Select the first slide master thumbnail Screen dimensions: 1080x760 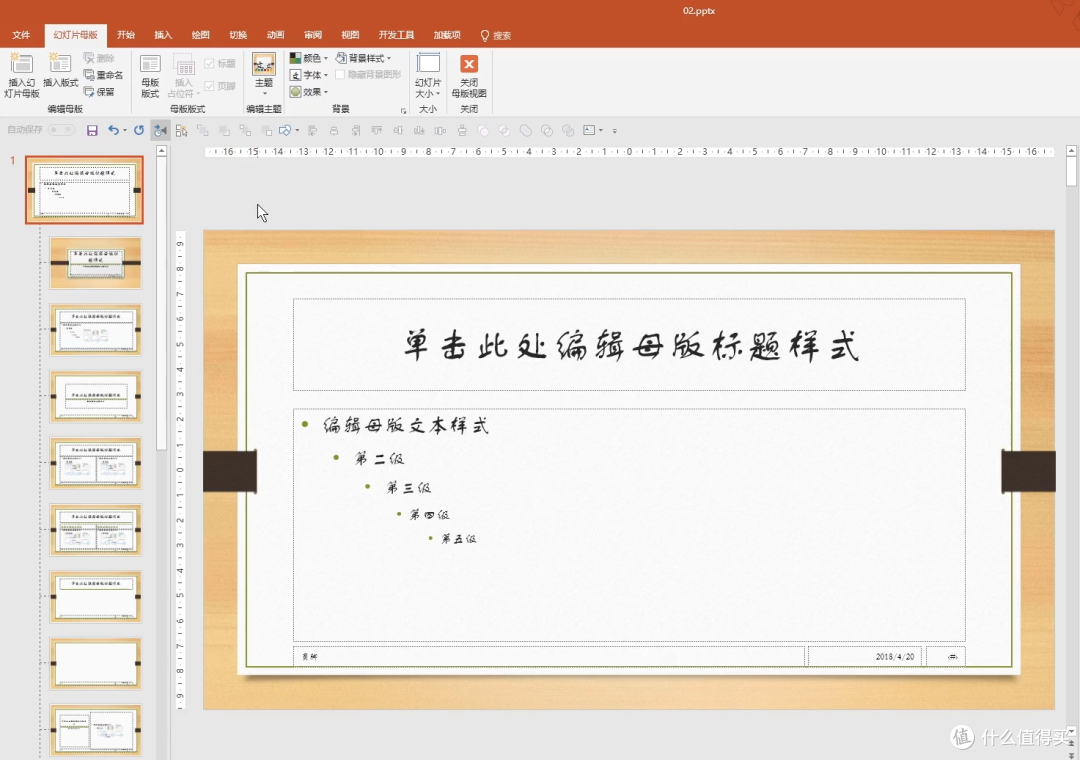(85, 189)
